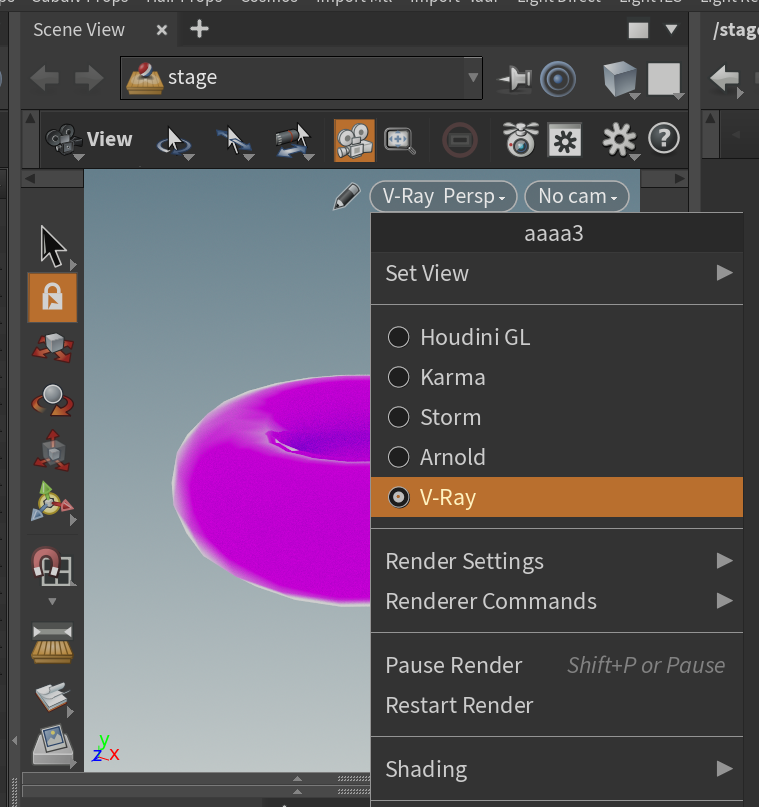Image resolution: width=759 pixels, height=807 pixels.
Task: Open the render snapshot image icon
Action: 52,745
